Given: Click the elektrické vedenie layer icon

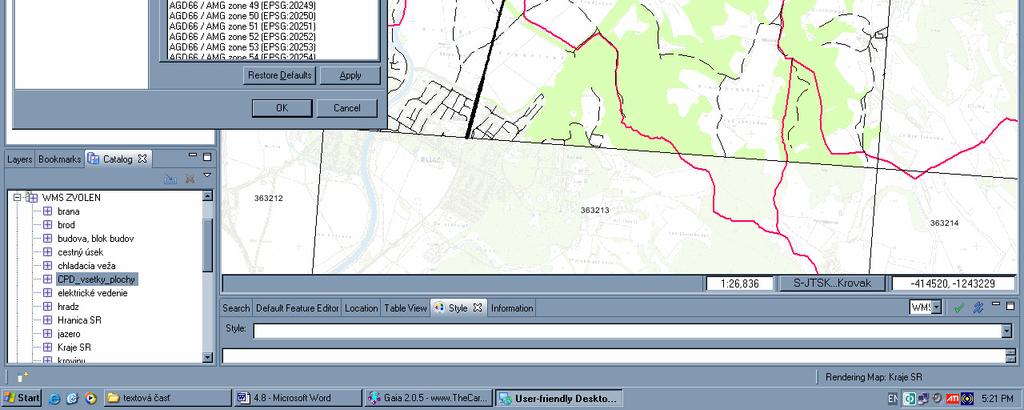Looking at the screenshot, I should [47, 293].
